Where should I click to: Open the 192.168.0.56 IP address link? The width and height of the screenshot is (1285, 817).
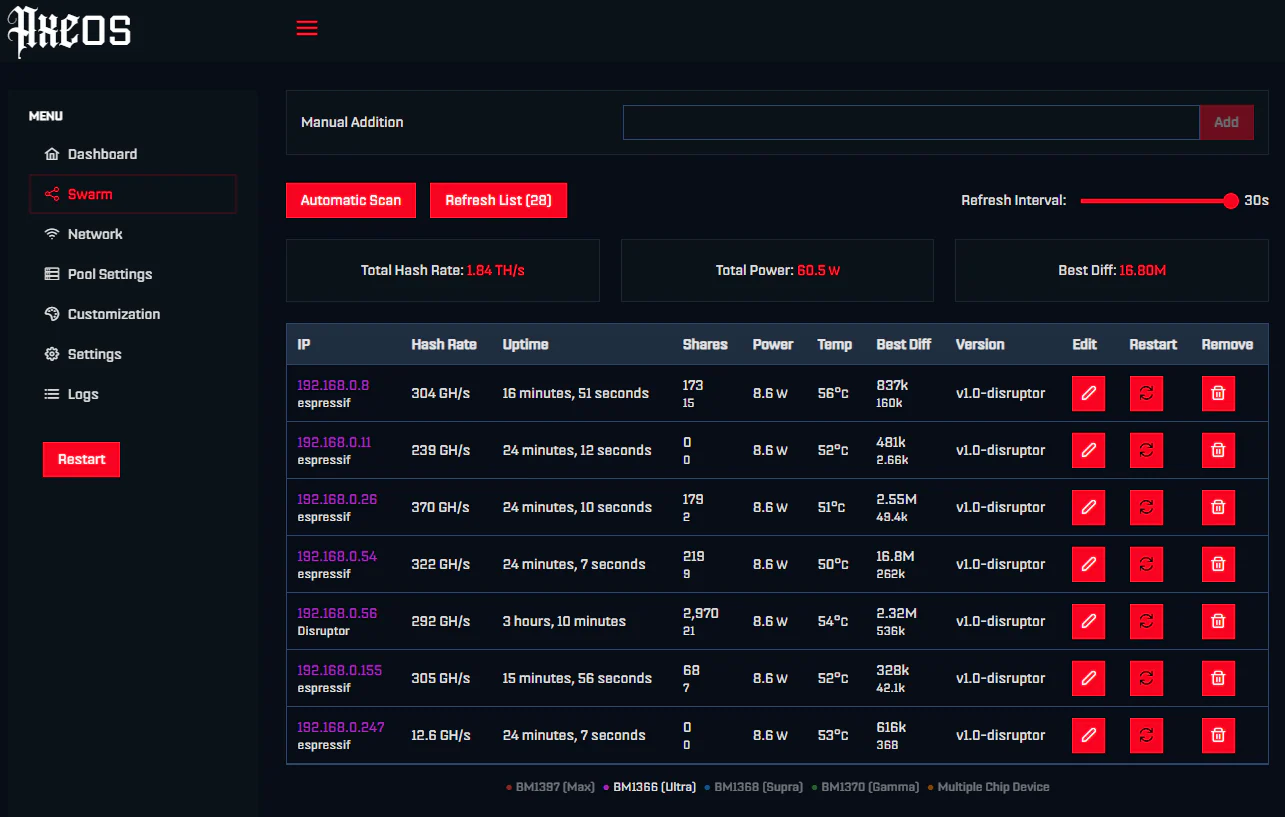click(x=337, y=613)
